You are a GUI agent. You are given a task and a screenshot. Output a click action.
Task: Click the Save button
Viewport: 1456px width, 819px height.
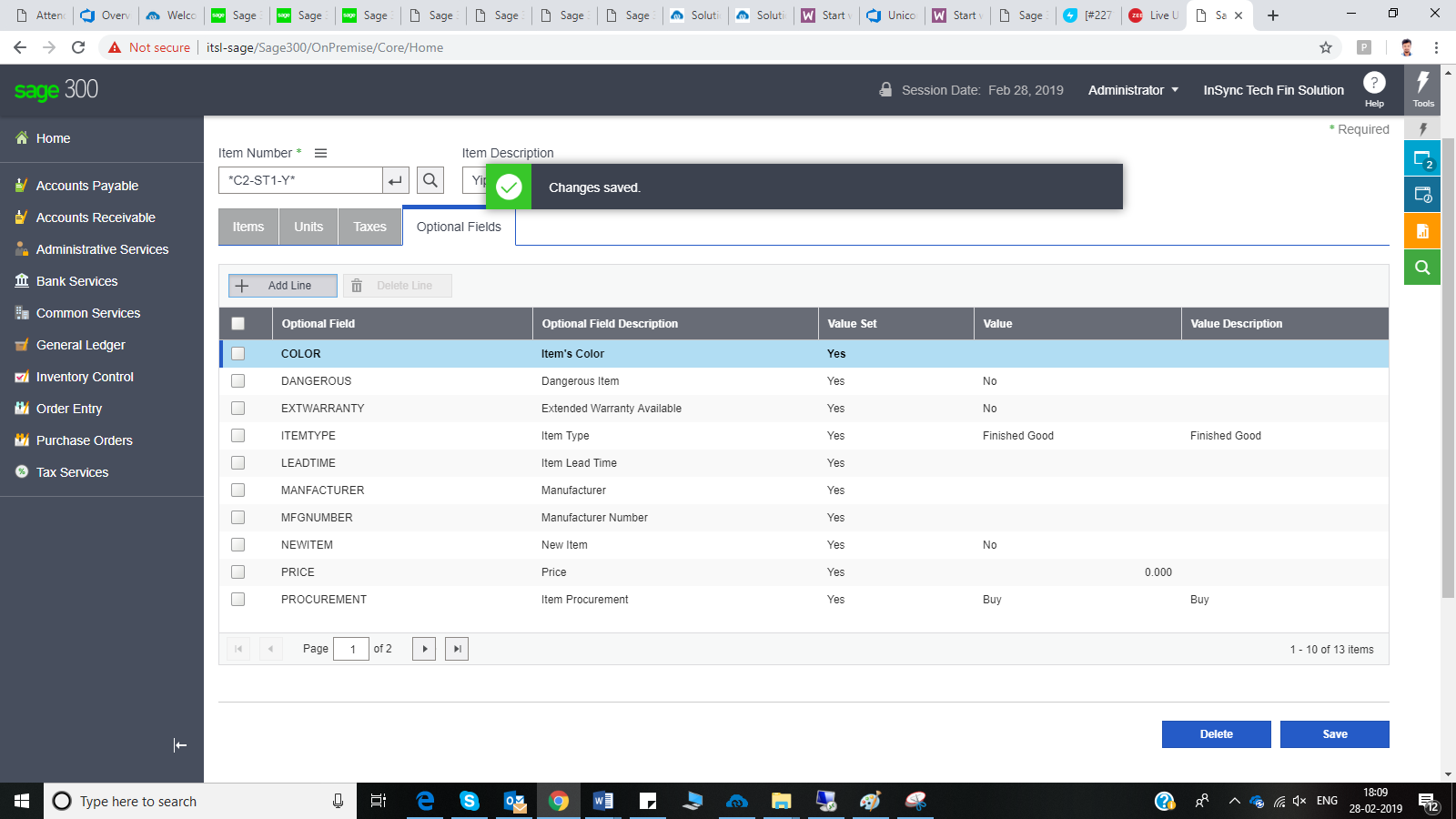pos(1334,733)
